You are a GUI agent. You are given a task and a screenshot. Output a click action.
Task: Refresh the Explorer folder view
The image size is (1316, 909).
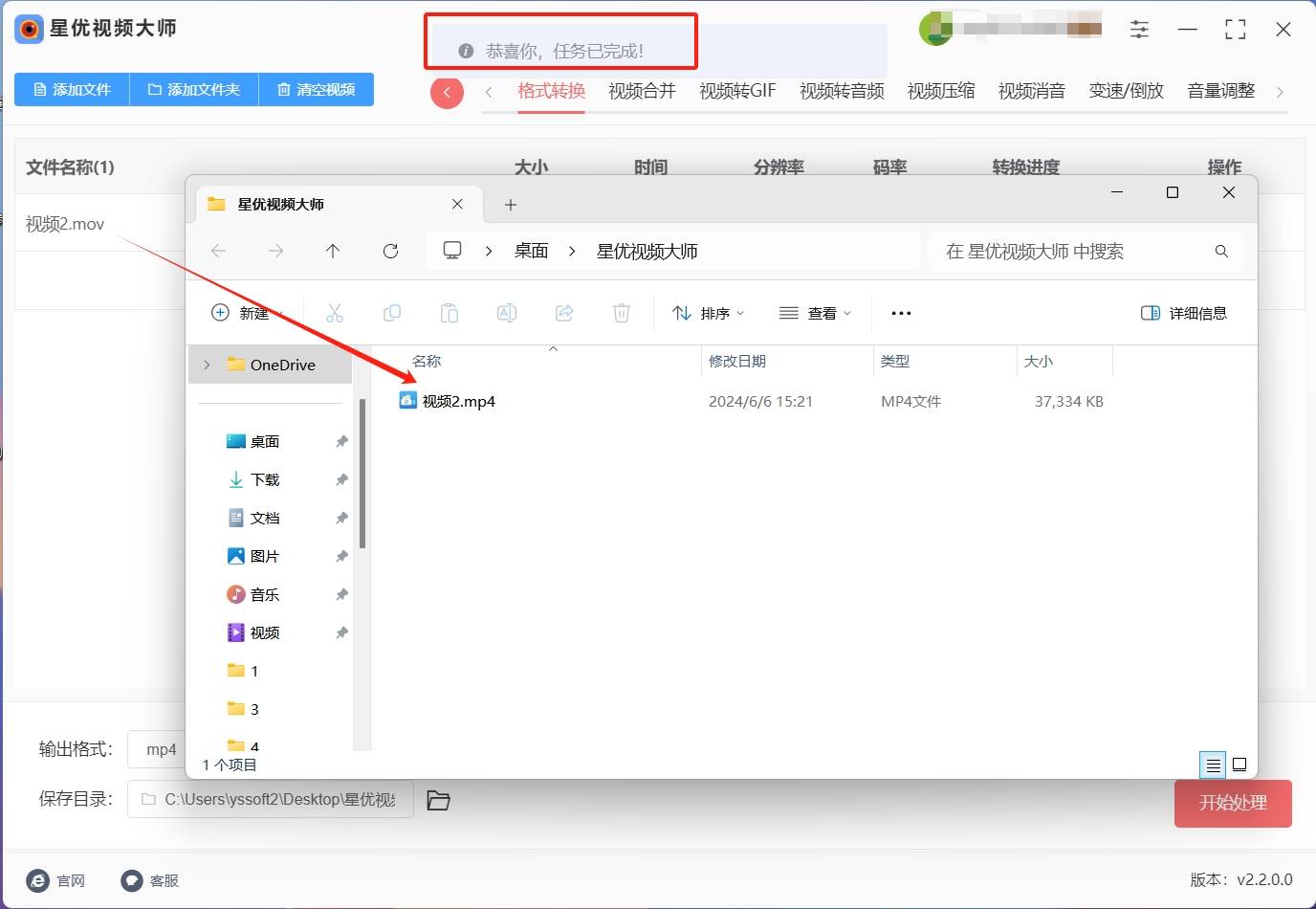tap(390, 251)
